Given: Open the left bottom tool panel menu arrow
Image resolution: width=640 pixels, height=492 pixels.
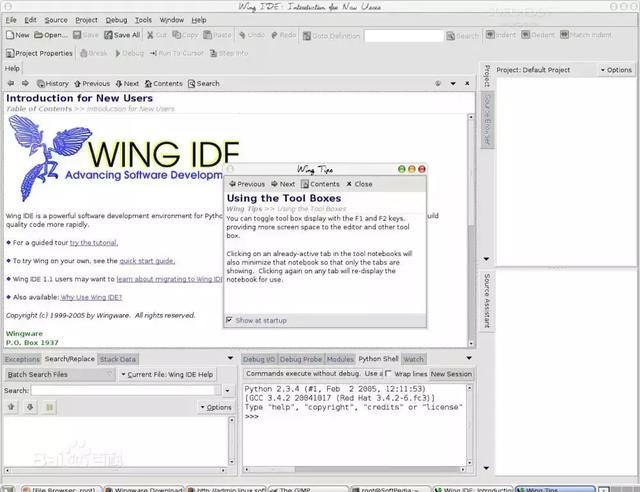Looking at the screenshot, I should tap(230, 358).
